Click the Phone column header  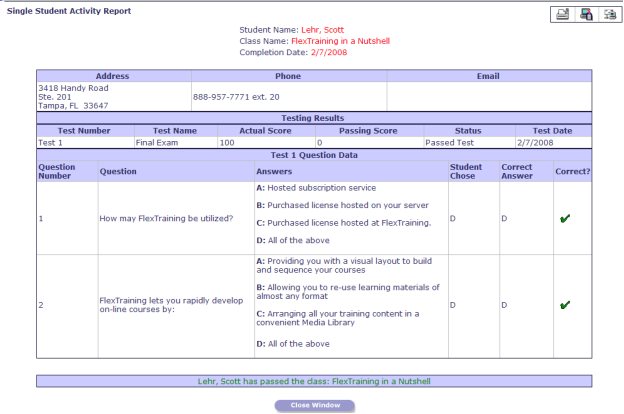[x=288, y=76]
